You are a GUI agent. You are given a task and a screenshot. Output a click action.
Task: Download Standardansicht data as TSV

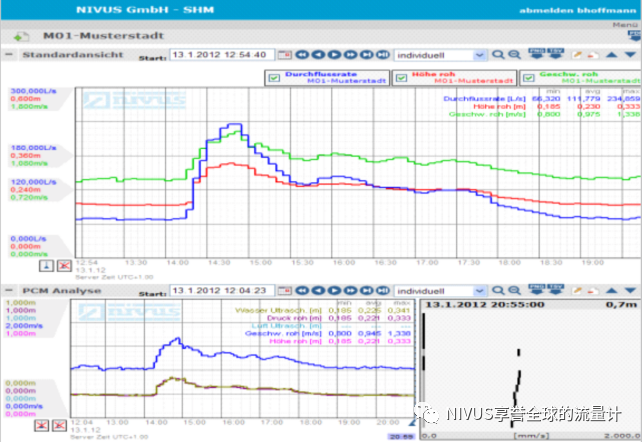tap(556, 53)
